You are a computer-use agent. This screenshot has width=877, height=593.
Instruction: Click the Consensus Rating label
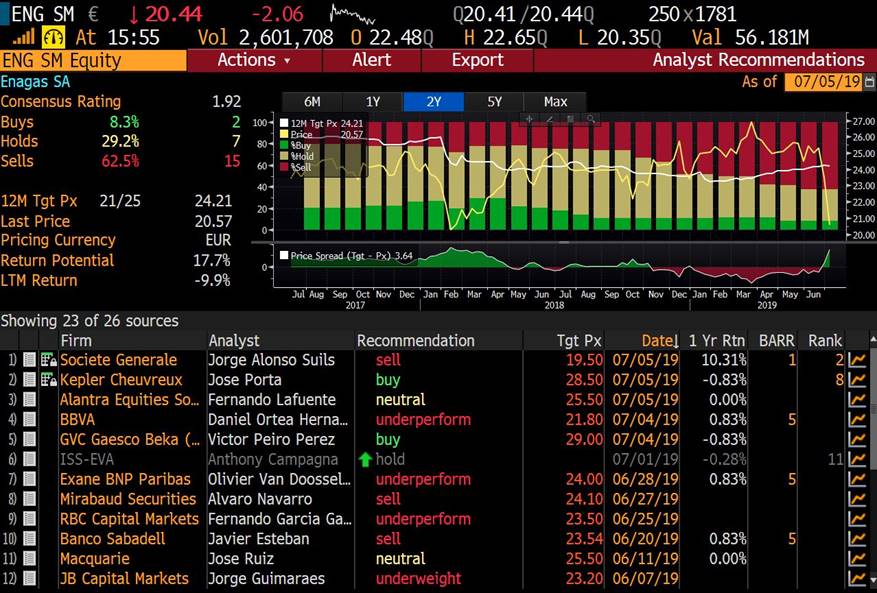[60, 102]
